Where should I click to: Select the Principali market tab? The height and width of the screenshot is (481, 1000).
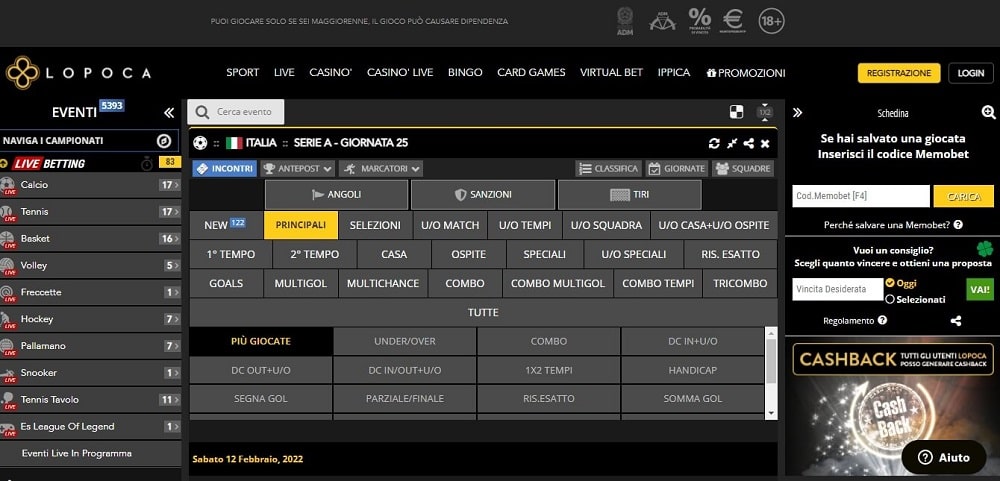tap(301, 225)
